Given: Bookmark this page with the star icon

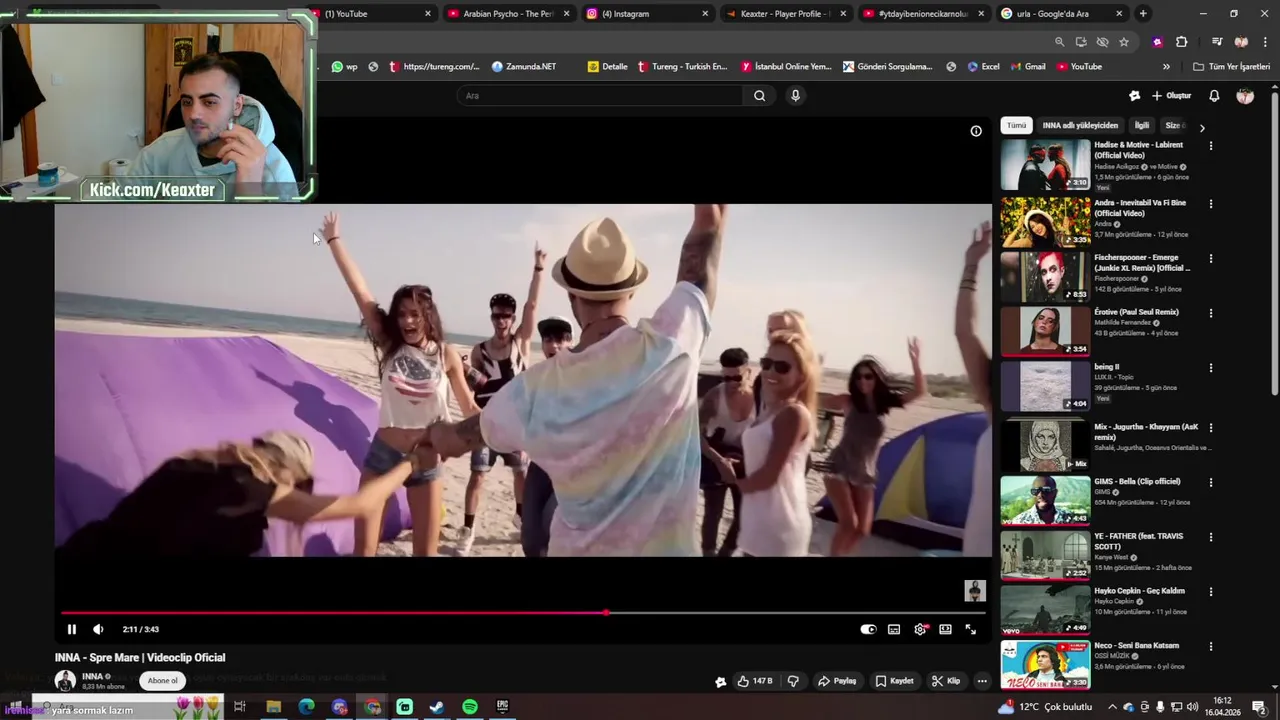Looking at the screenshot, I should coord(1124,42).
